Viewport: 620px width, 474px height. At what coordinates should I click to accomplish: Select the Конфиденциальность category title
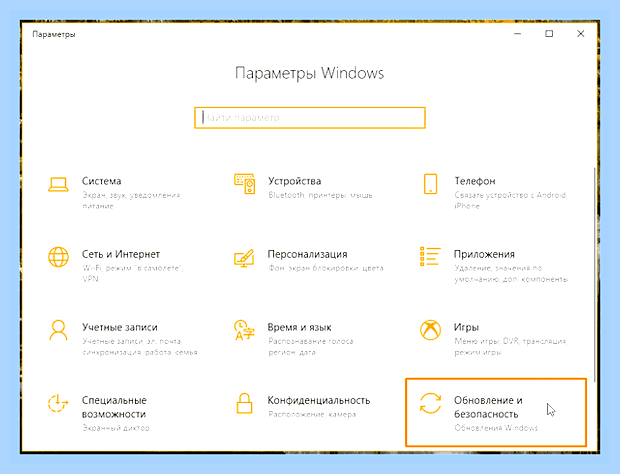[319, 400]
